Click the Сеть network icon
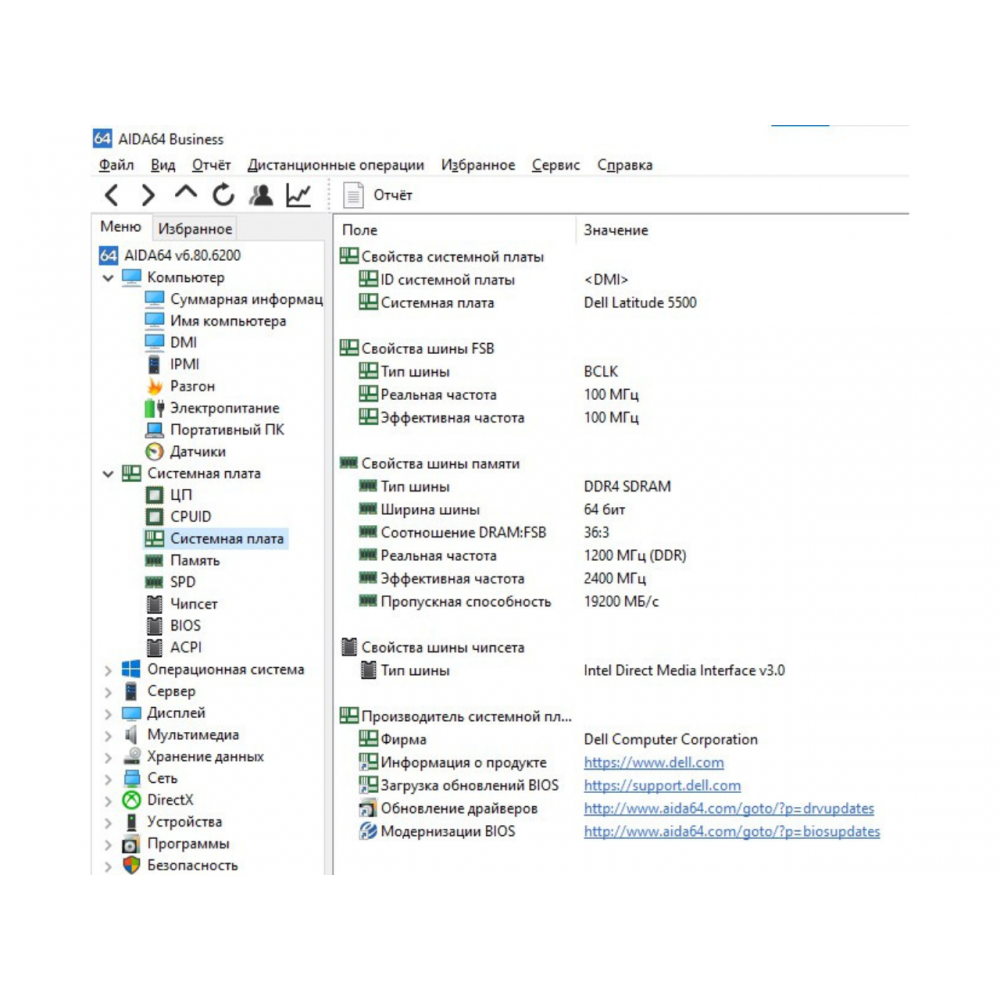 point(131,779)
